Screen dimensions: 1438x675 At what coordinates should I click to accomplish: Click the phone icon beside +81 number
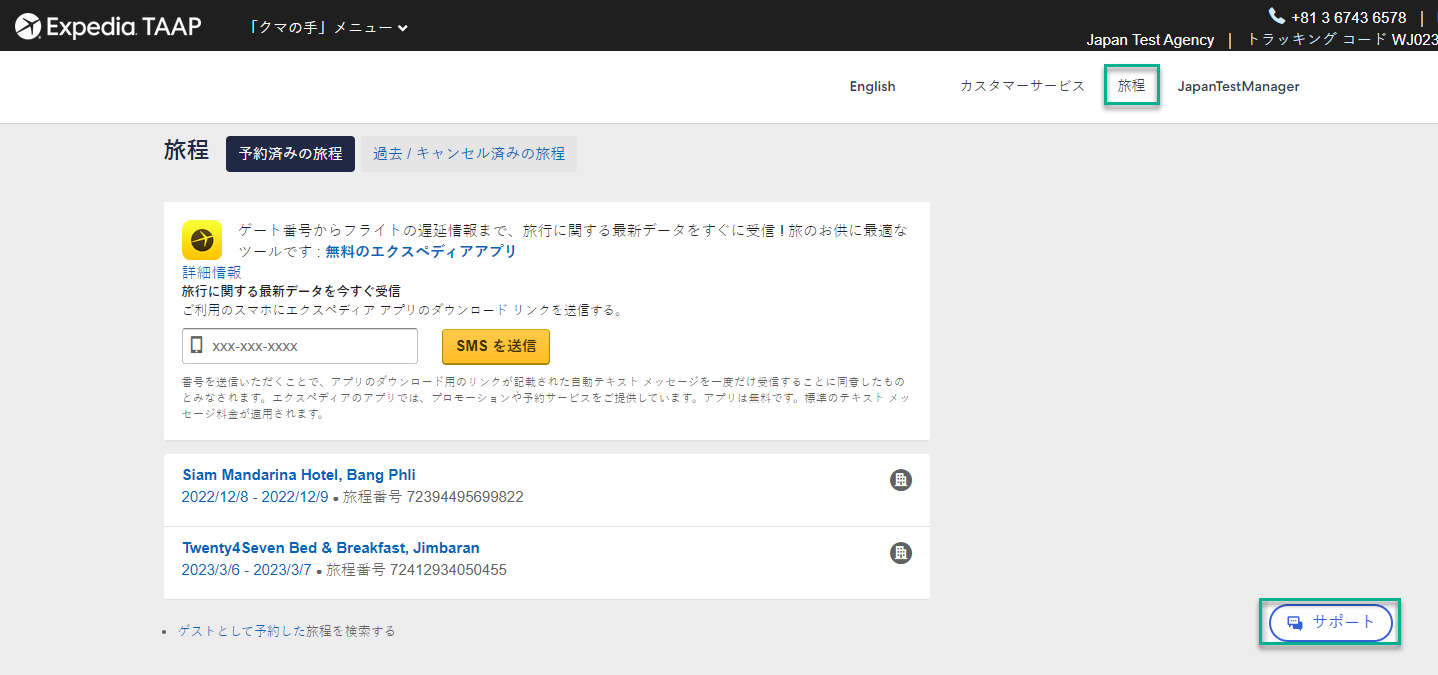pyautogui.click(x=1276, y=16)
